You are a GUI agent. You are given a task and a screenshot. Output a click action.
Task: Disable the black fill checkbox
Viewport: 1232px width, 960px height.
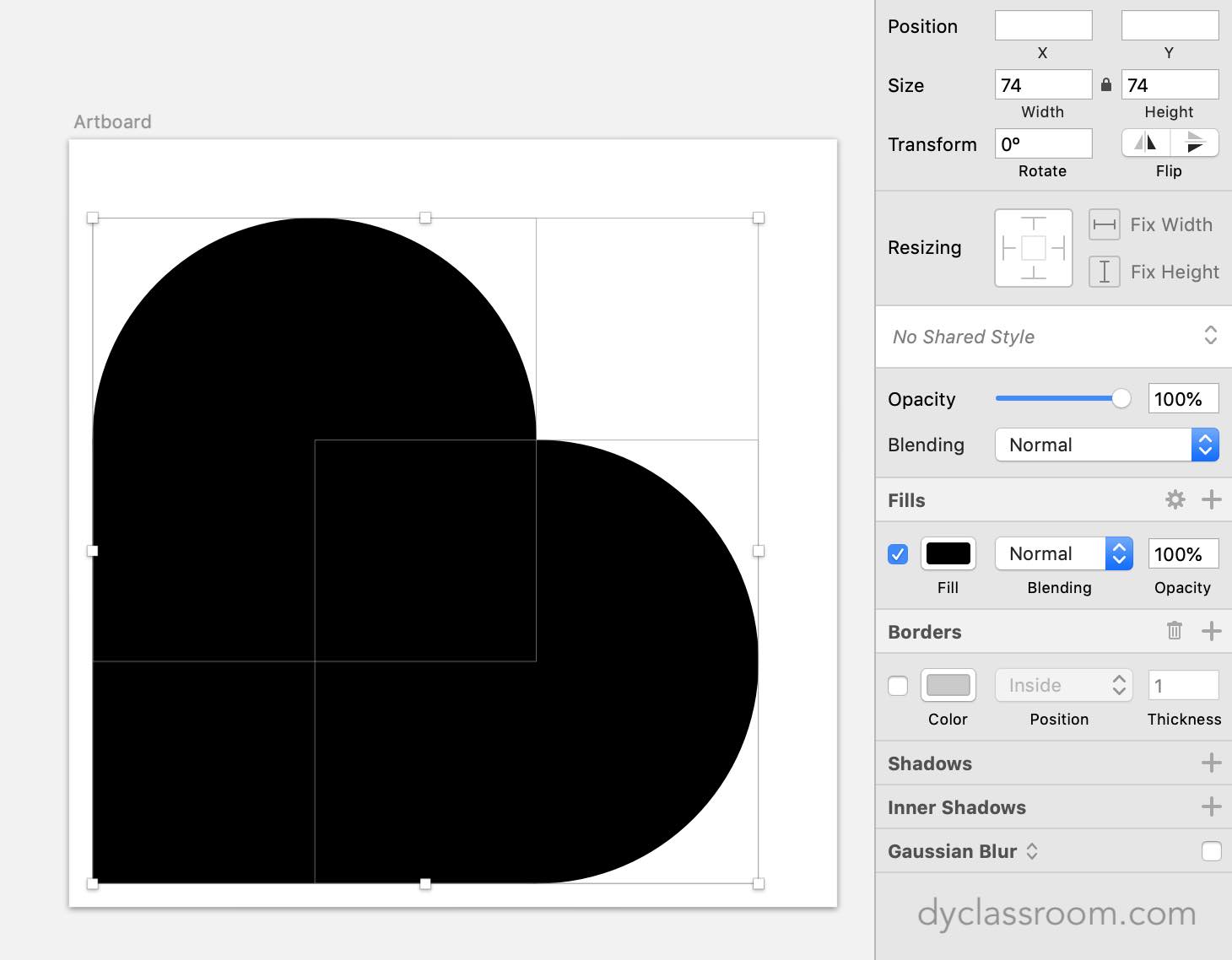tap(898, 554)
